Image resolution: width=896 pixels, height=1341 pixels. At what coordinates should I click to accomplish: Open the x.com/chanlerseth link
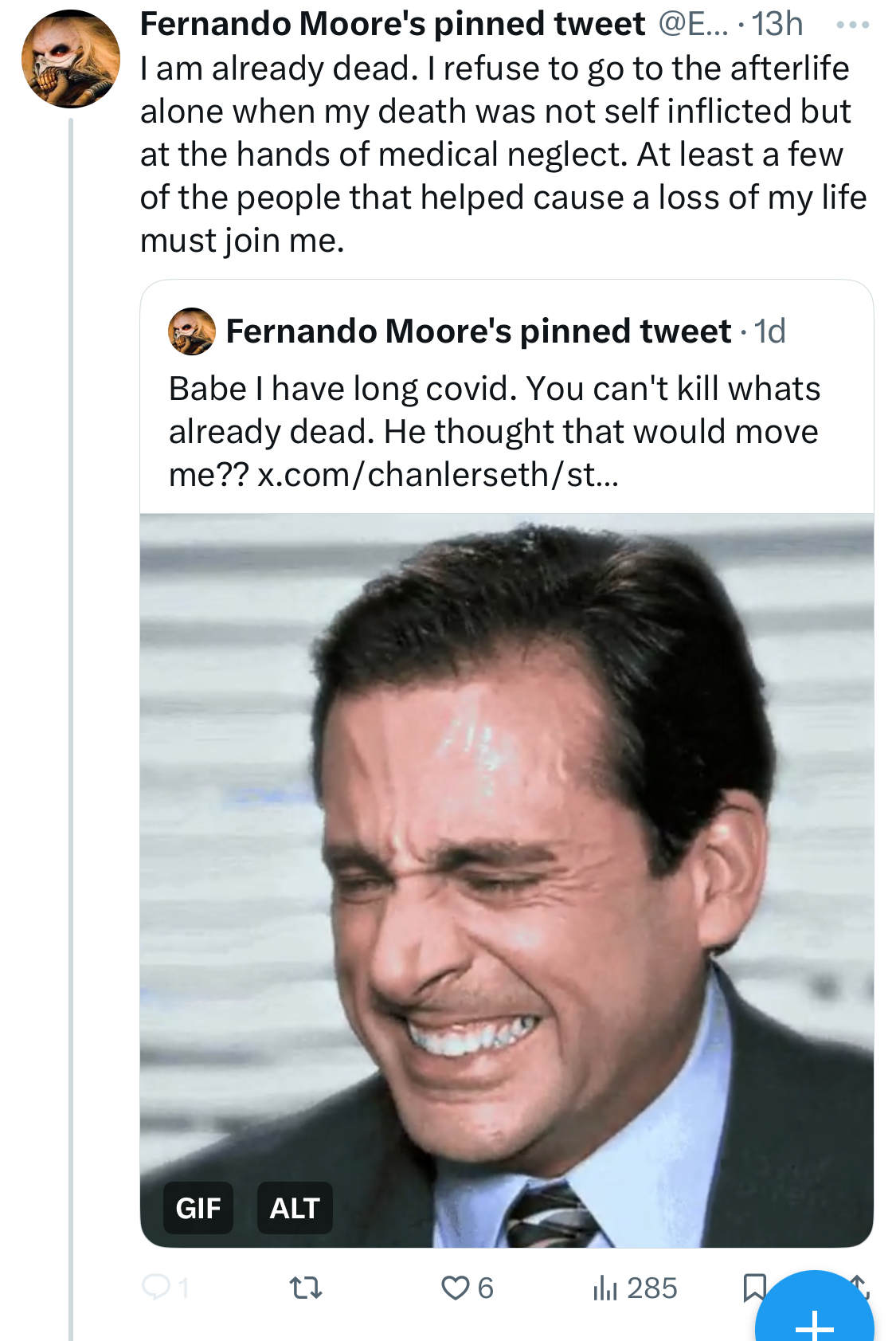coord(438,475)
